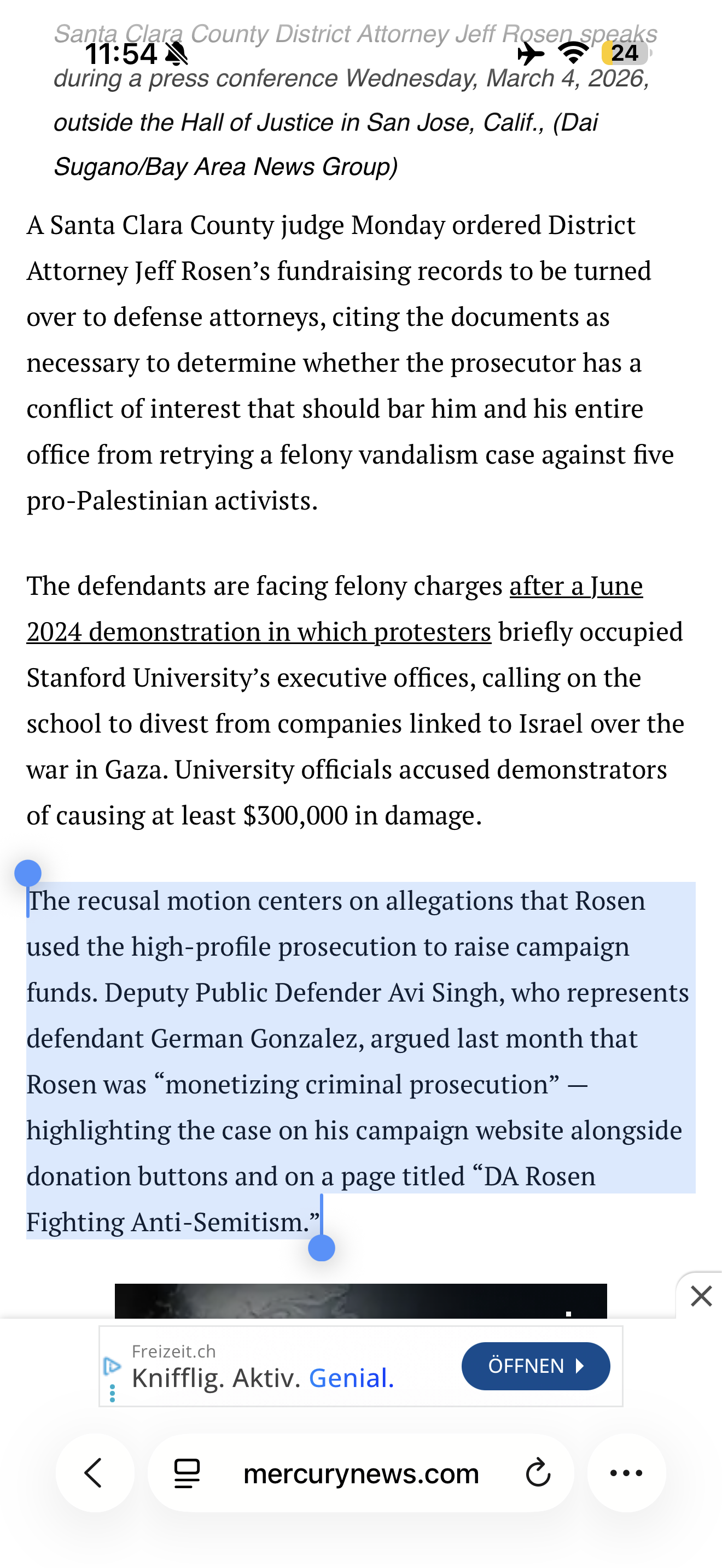Image resolution: width=722 pixels, height=1568 pixels.
Task: Tap the battery indicator in status bar
Action: (x=626, y=53)
